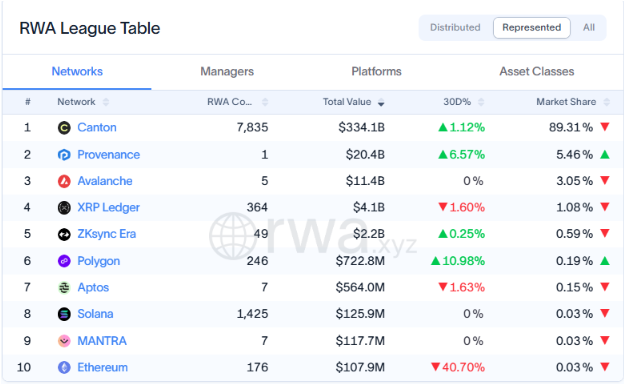The height and width of the screenshot is (385, 625).
Task: Click Ethereum's 30D change 40.70%
Action: (458, 367)
